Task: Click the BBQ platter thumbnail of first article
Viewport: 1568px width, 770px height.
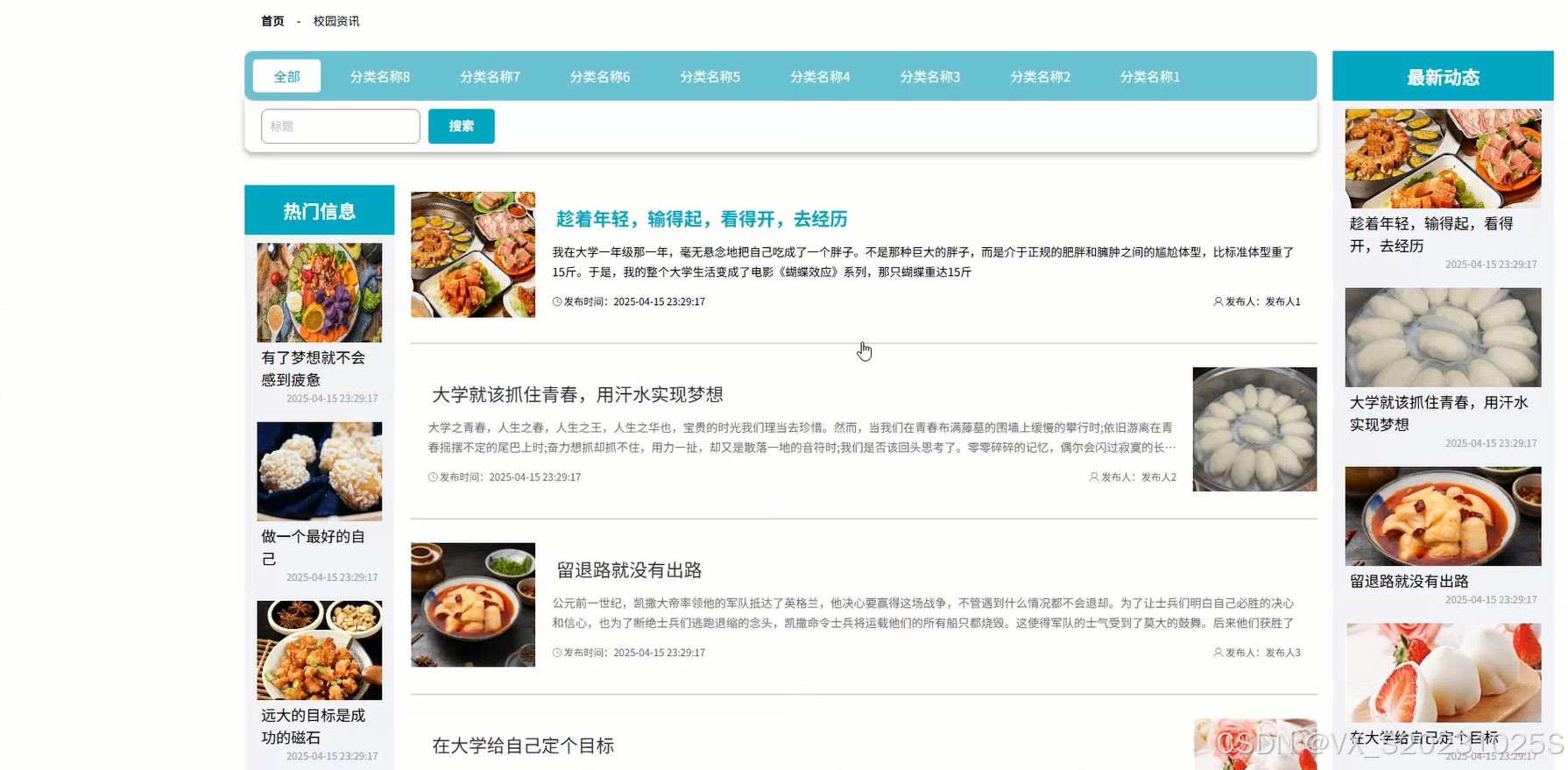Action: click(473, 255)
